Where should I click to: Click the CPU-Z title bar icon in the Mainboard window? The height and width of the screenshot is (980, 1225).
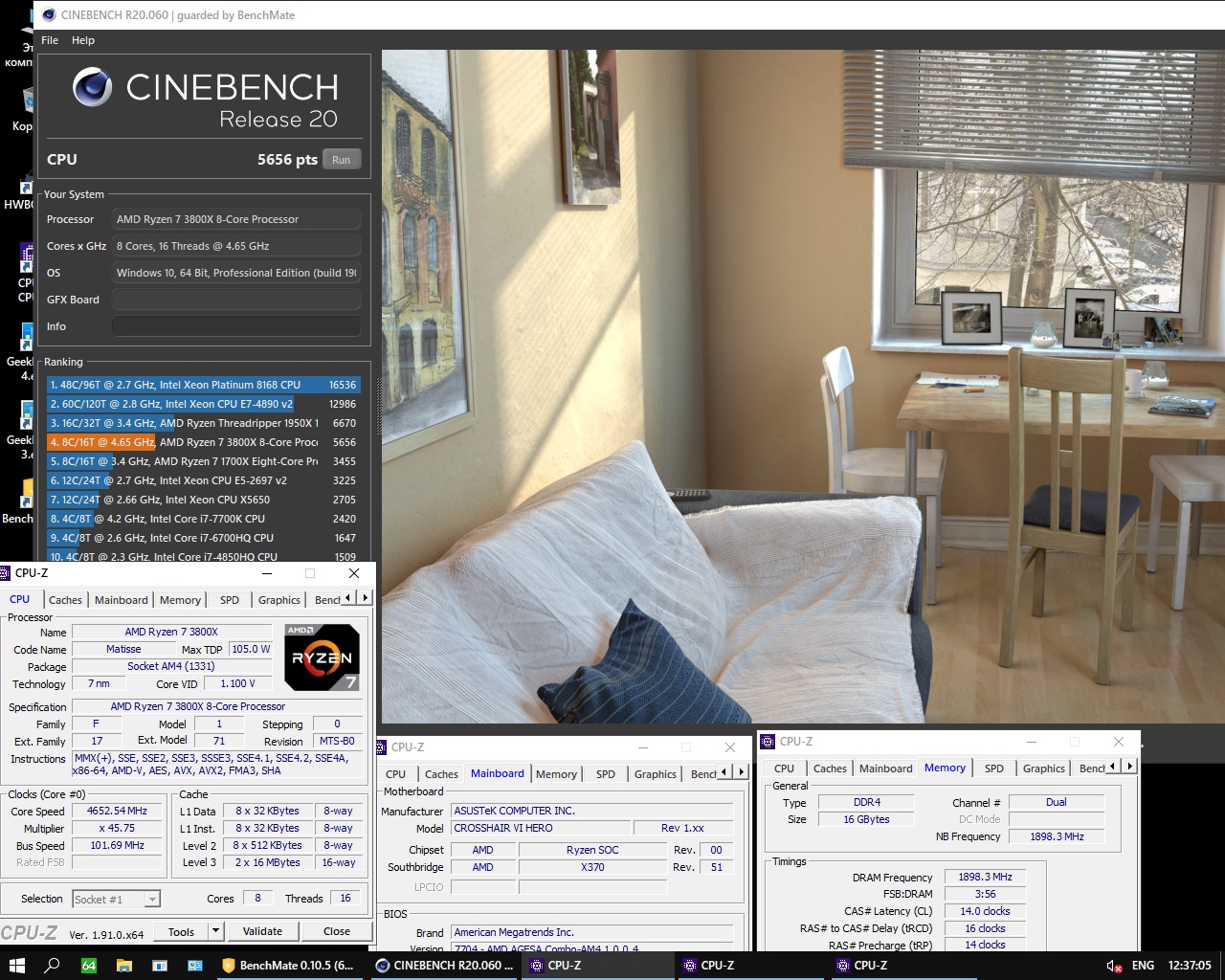(x=383, y=746)
